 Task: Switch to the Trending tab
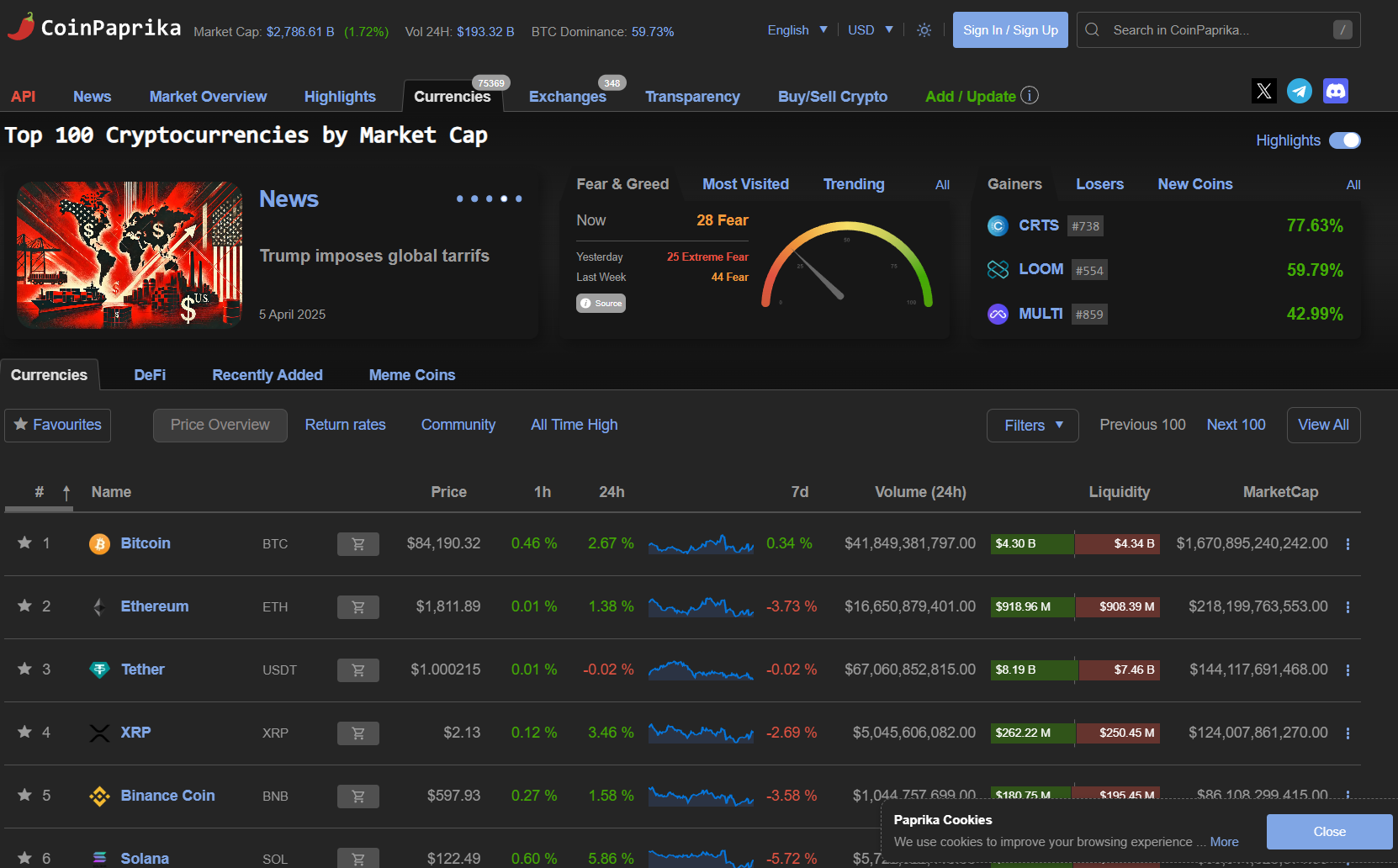click(854, 184)
